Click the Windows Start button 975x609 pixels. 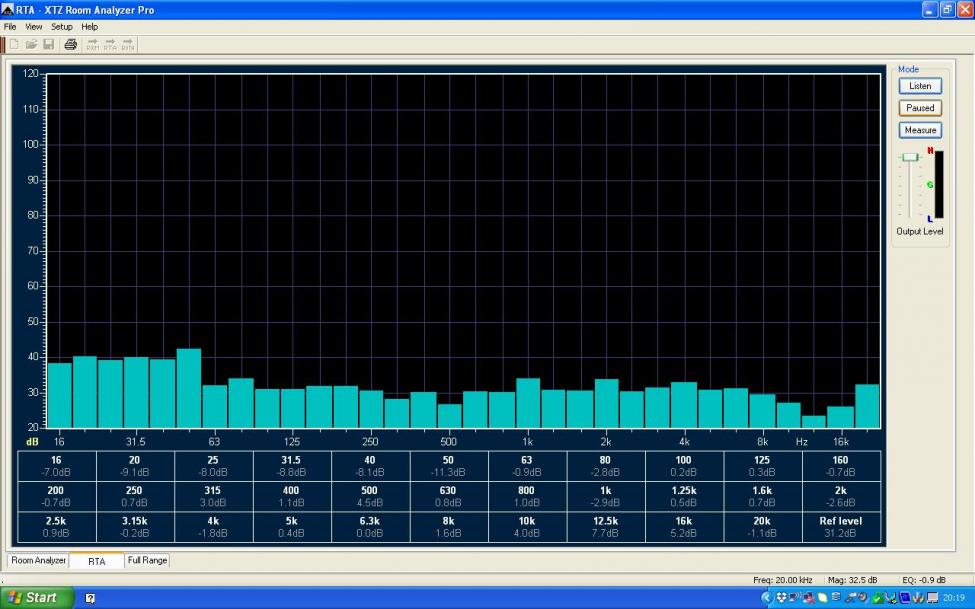(x=36, y=598)
